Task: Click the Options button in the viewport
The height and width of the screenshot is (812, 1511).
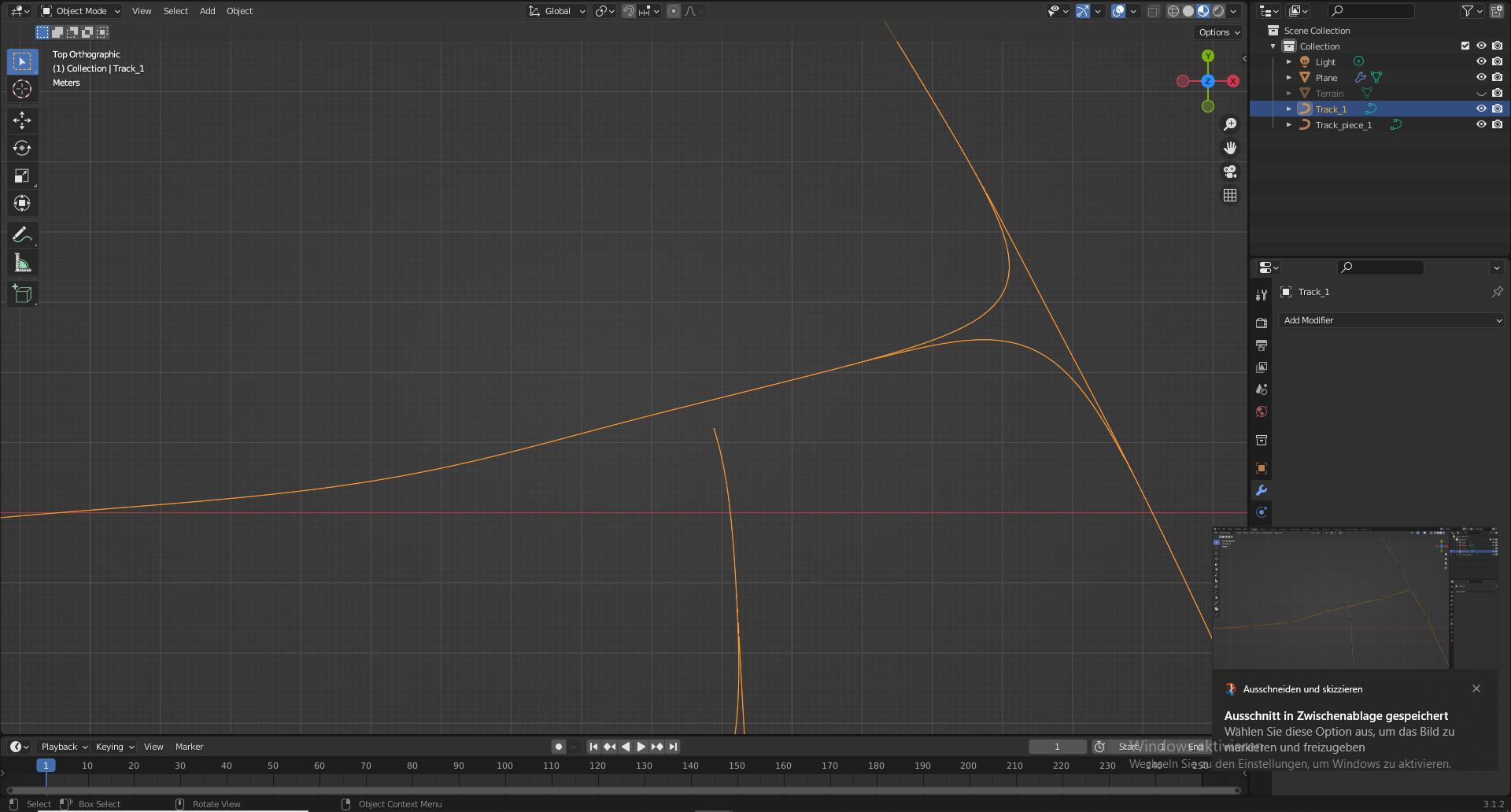Action: click(x=1217, y=32)
